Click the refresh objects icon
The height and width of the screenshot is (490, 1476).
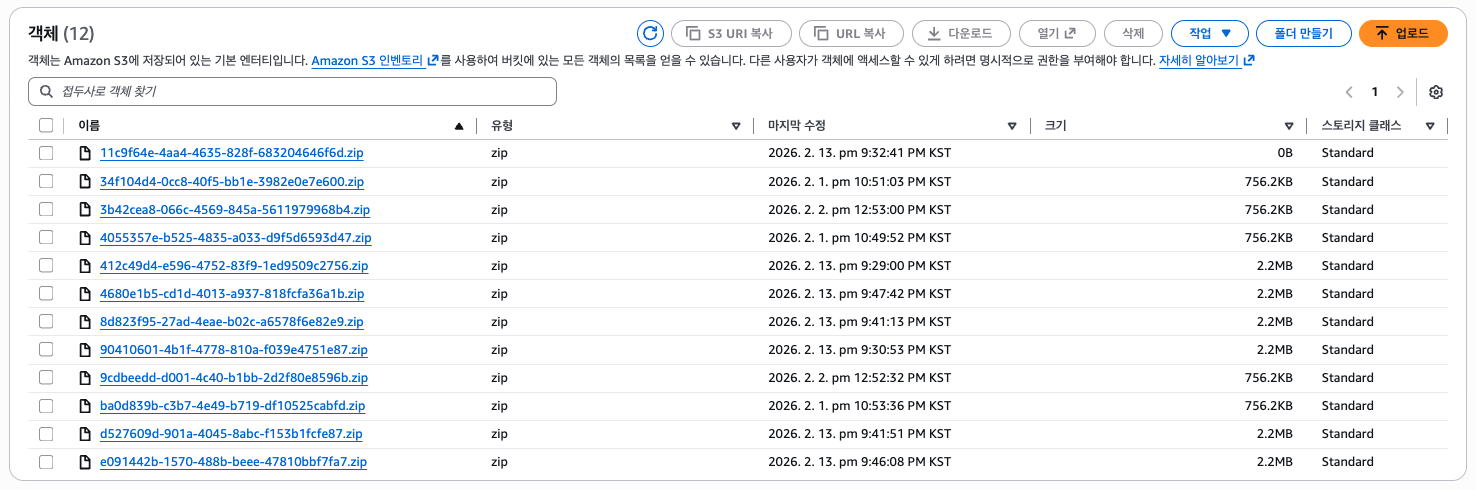pyautogui.click(x=651, y=33)
